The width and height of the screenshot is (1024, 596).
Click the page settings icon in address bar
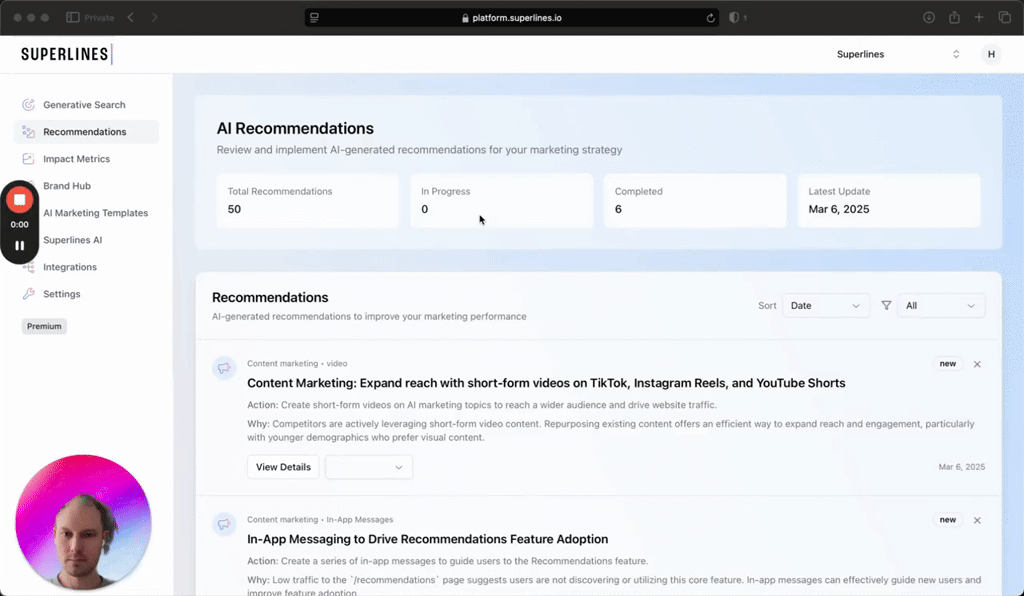pos(314,18)
